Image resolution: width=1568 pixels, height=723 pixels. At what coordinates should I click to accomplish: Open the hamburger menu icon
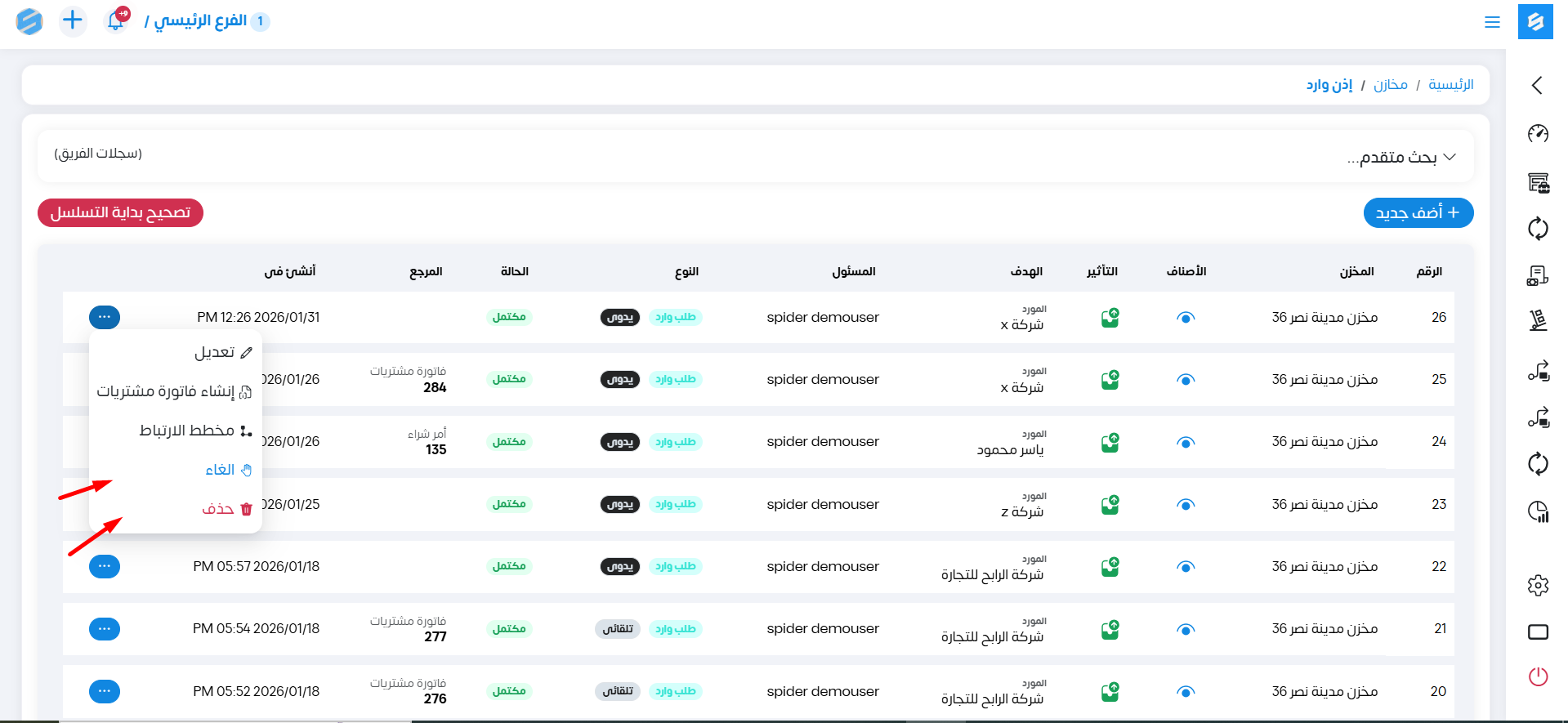[x=1492, y=22]
